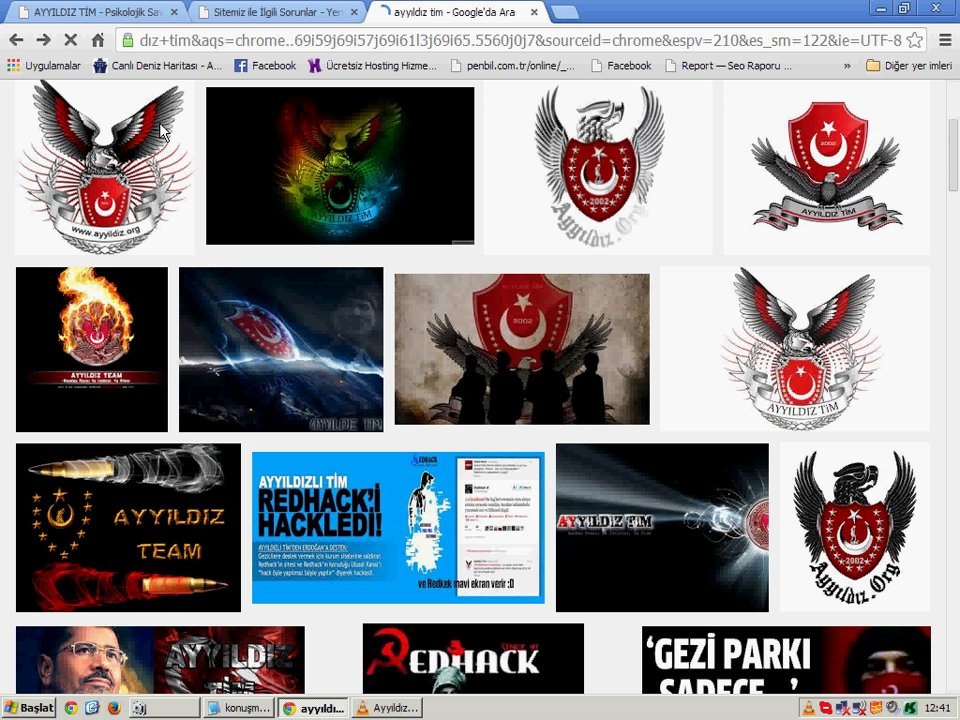Expand the bookmarks overflow chevron
The image size is (960, 720).
(847, 66)
